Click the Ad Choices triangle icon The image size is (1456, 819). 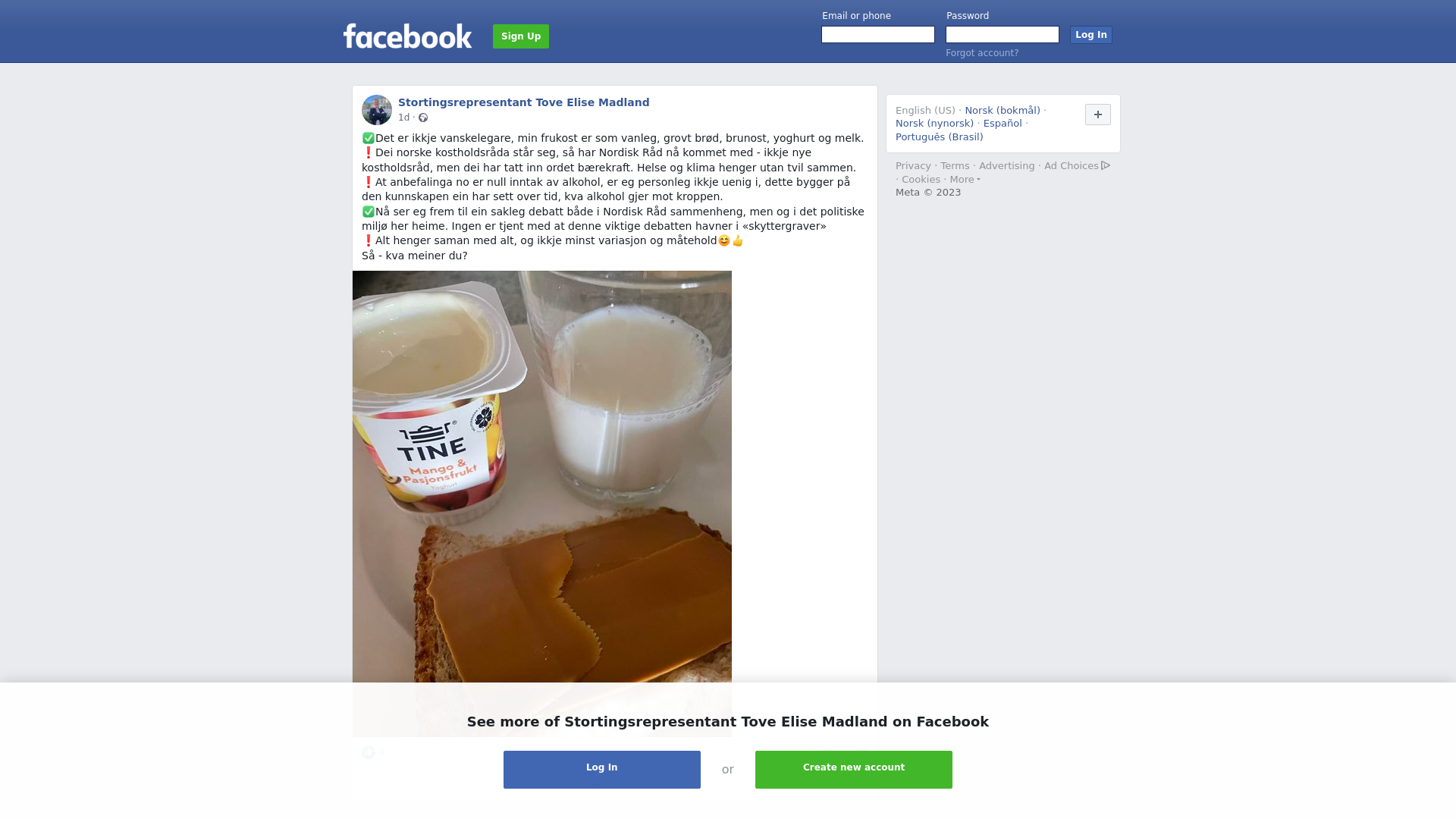pos(1106,165)
